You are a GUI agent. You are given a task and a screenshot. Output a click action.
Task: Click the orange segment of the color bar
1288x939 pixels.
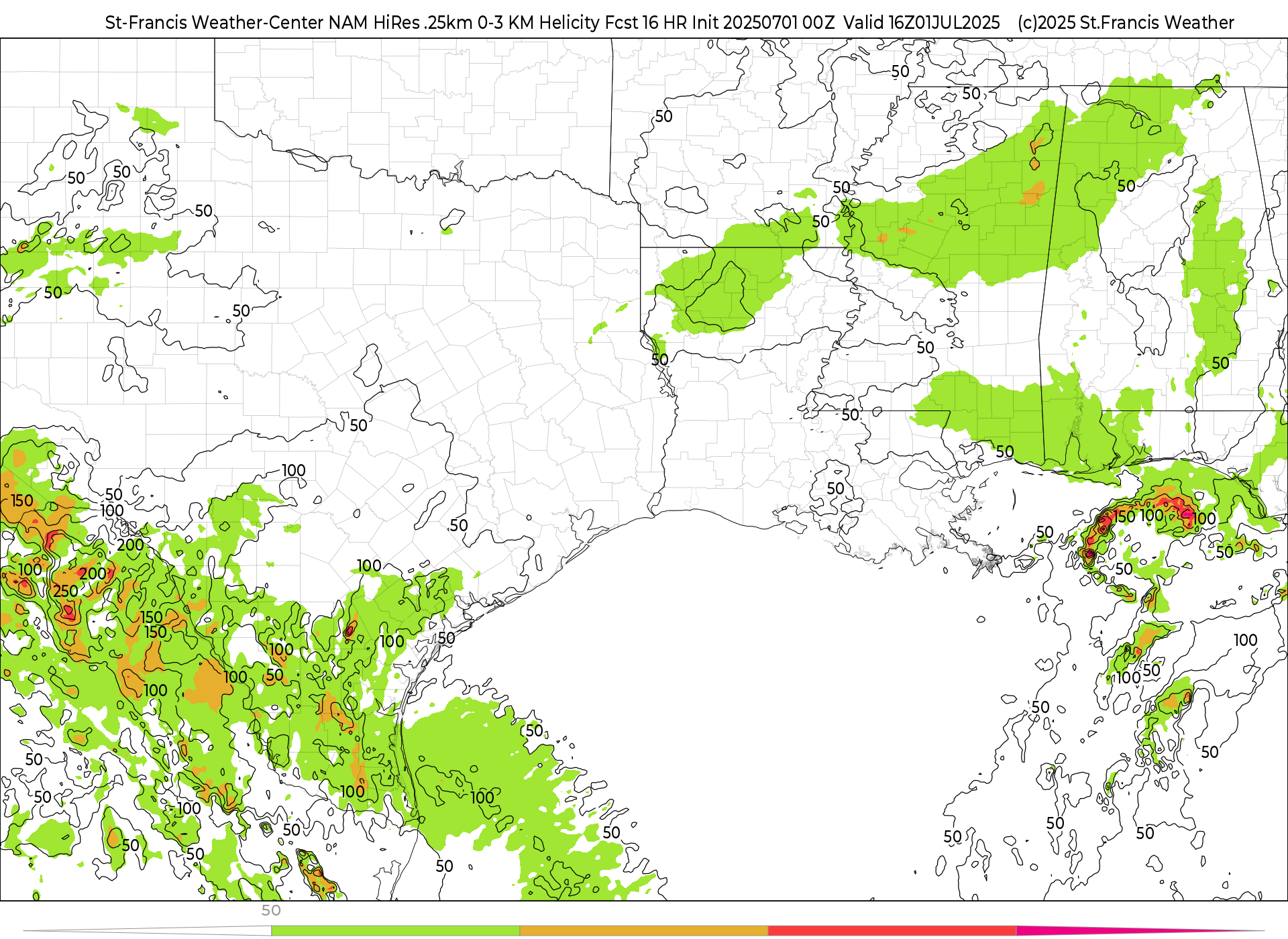[x=644, y=931]
